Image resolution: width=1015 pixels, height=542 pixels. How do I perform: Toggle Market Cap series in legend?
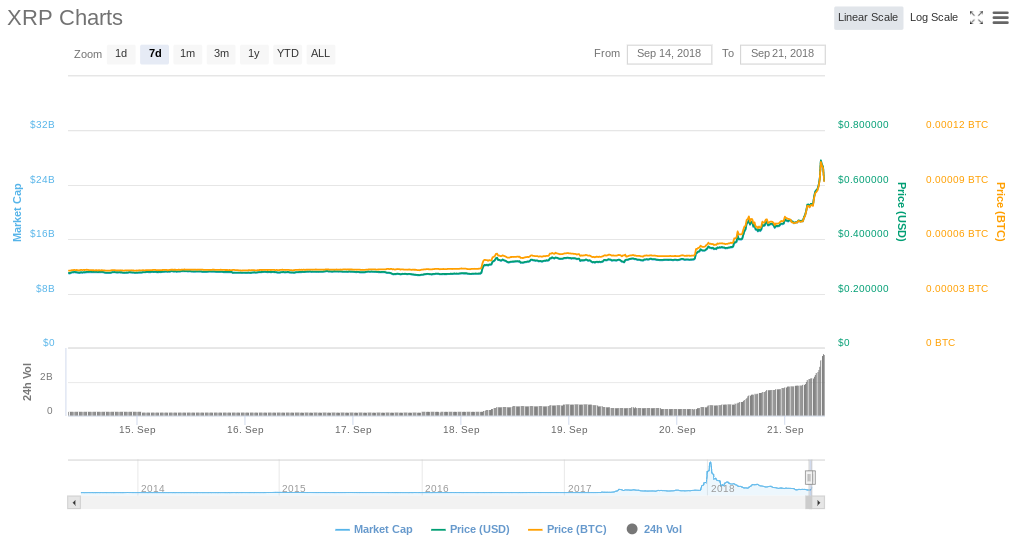tap(374, 529)
